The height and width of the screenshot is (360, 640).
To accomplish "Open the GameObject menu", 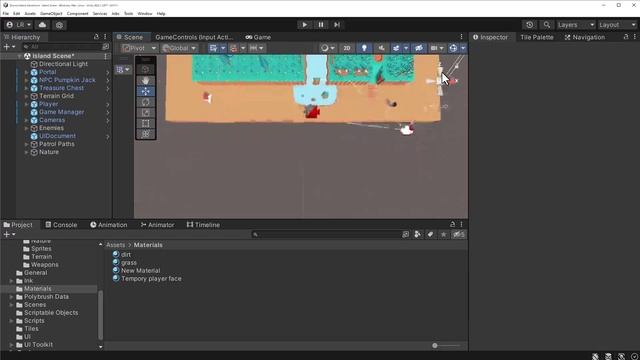I will click(x=51, y=13).
